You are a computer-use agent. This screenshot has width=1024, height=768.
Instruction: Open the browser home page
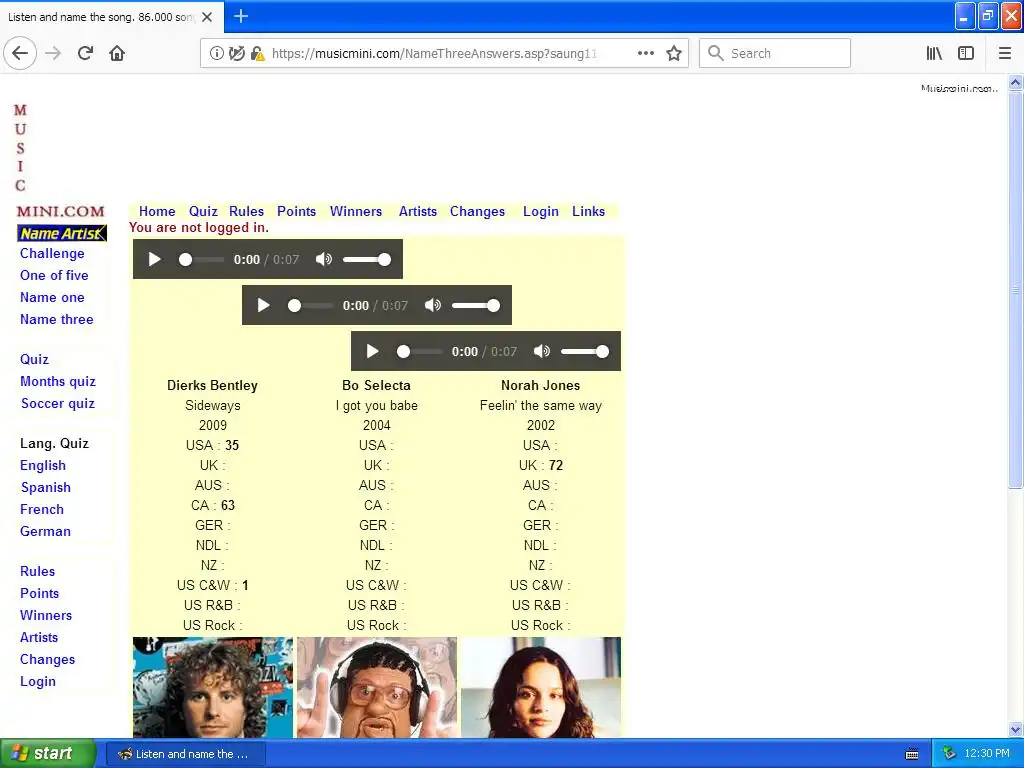(x=117, y=53)
